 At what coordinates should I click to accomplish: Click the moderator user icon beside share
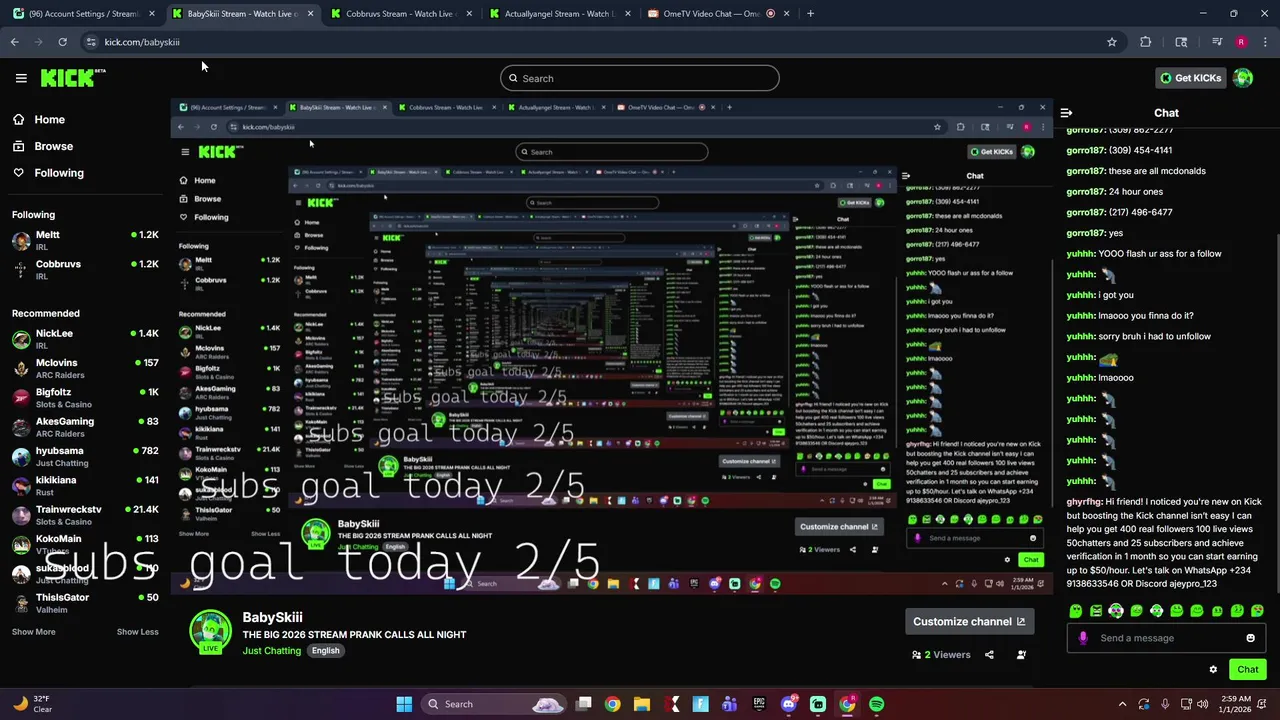(x=1021, y=655)
